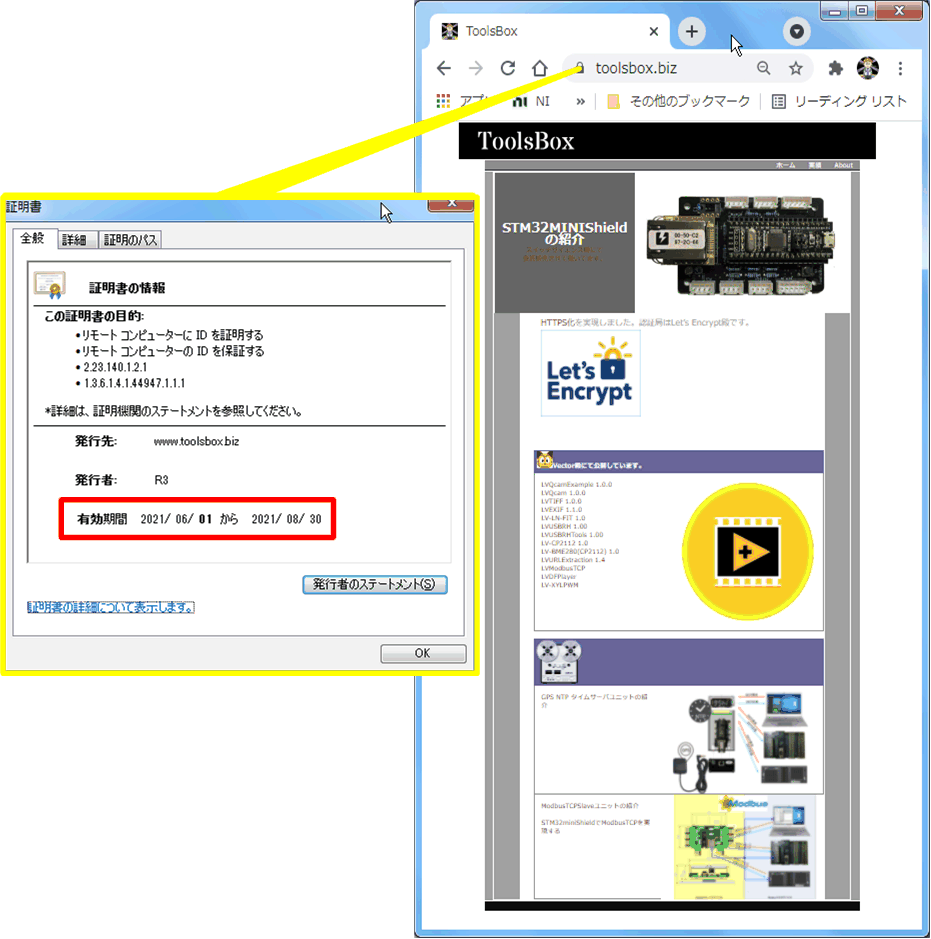Viewport: 931px width, 939px height.
Task: Open the LVUSBRH 1.00 link
Action: click(x=564, y=526)
